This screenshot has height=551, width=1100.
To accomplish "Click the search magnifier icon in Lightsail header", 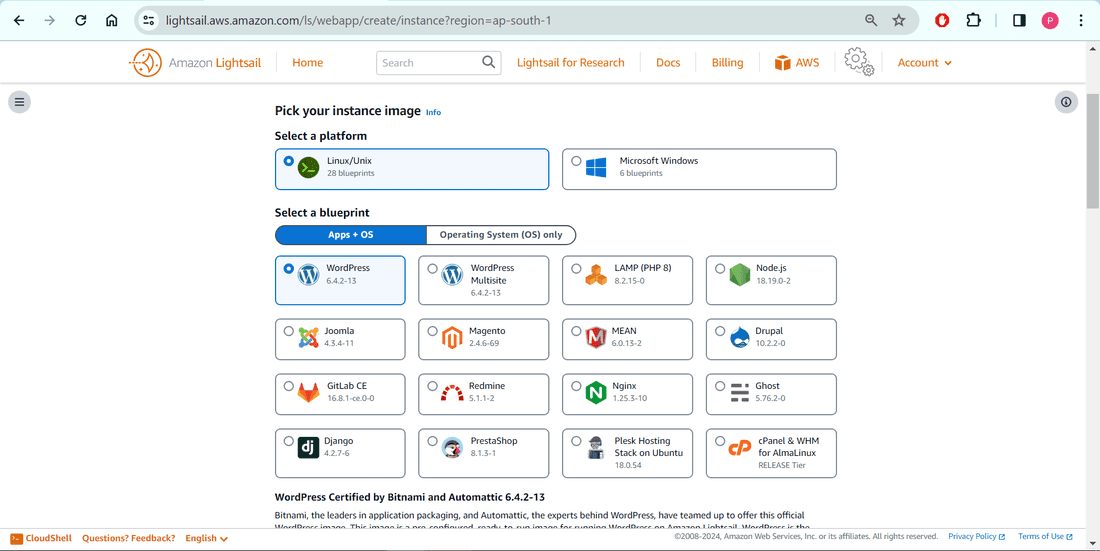I will [489, 62].
